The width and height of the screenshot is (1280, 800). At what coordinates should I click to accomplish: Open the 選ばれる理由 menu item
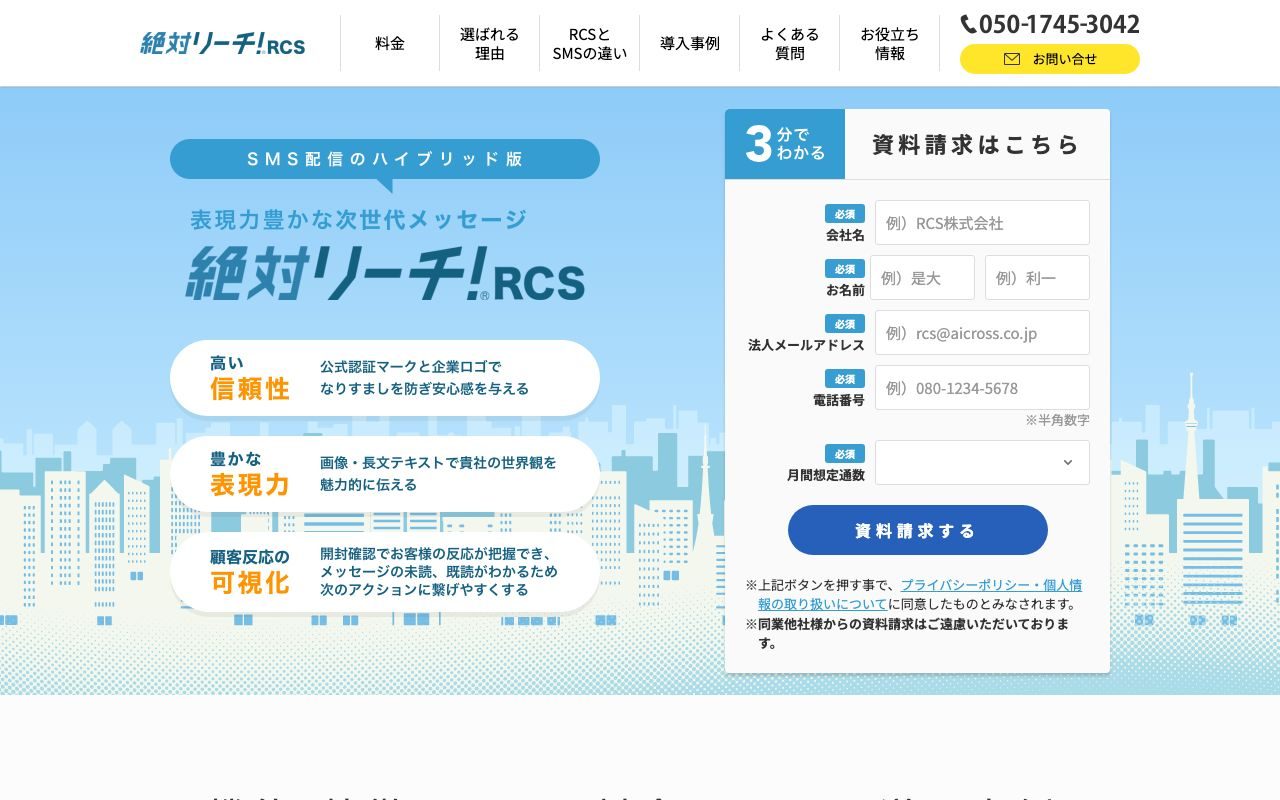[x=490, y=43]
